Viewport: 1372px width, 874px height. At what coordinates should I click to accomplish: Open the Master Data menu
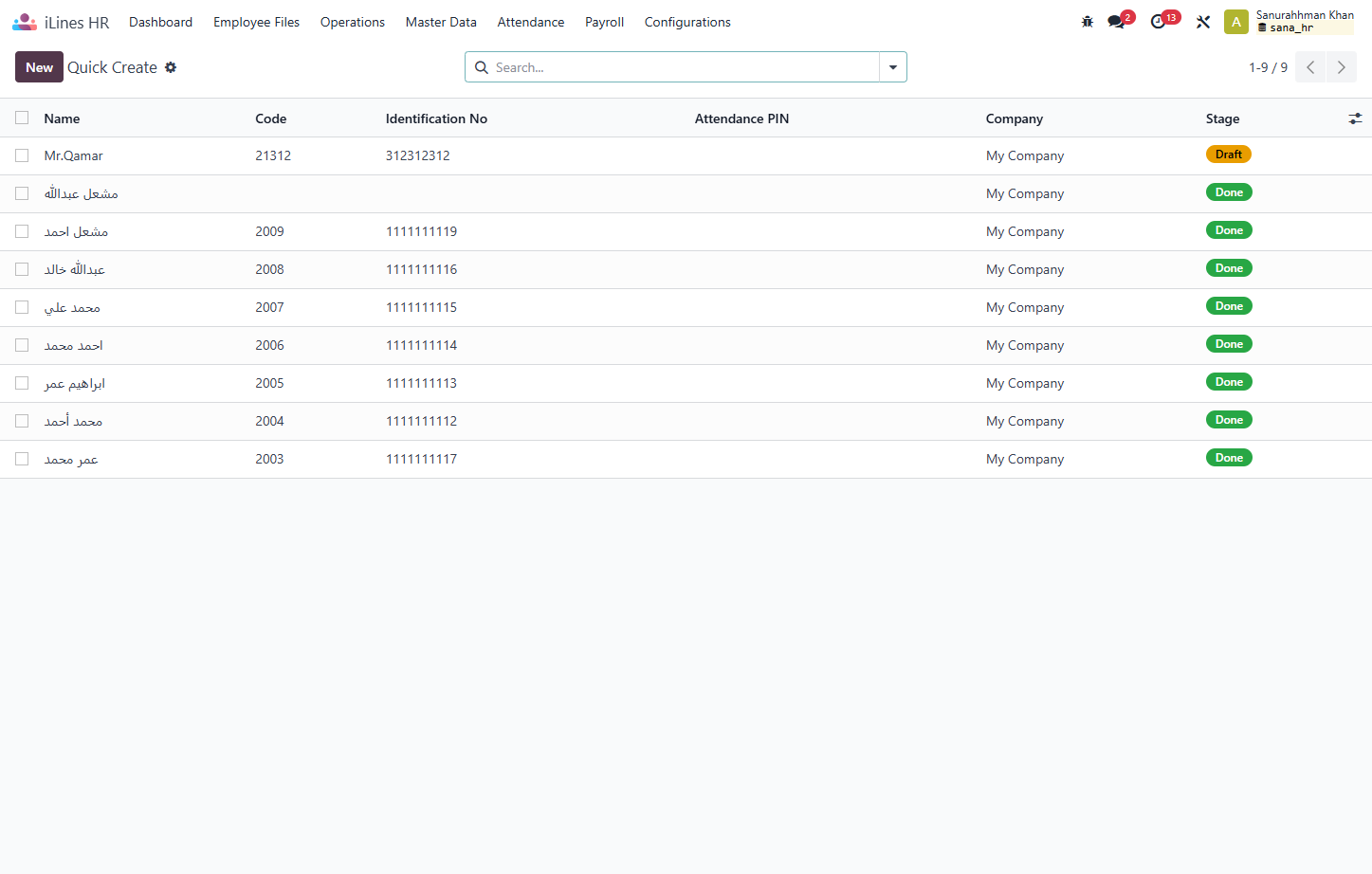pyautogui.click(x=441, y=22)
